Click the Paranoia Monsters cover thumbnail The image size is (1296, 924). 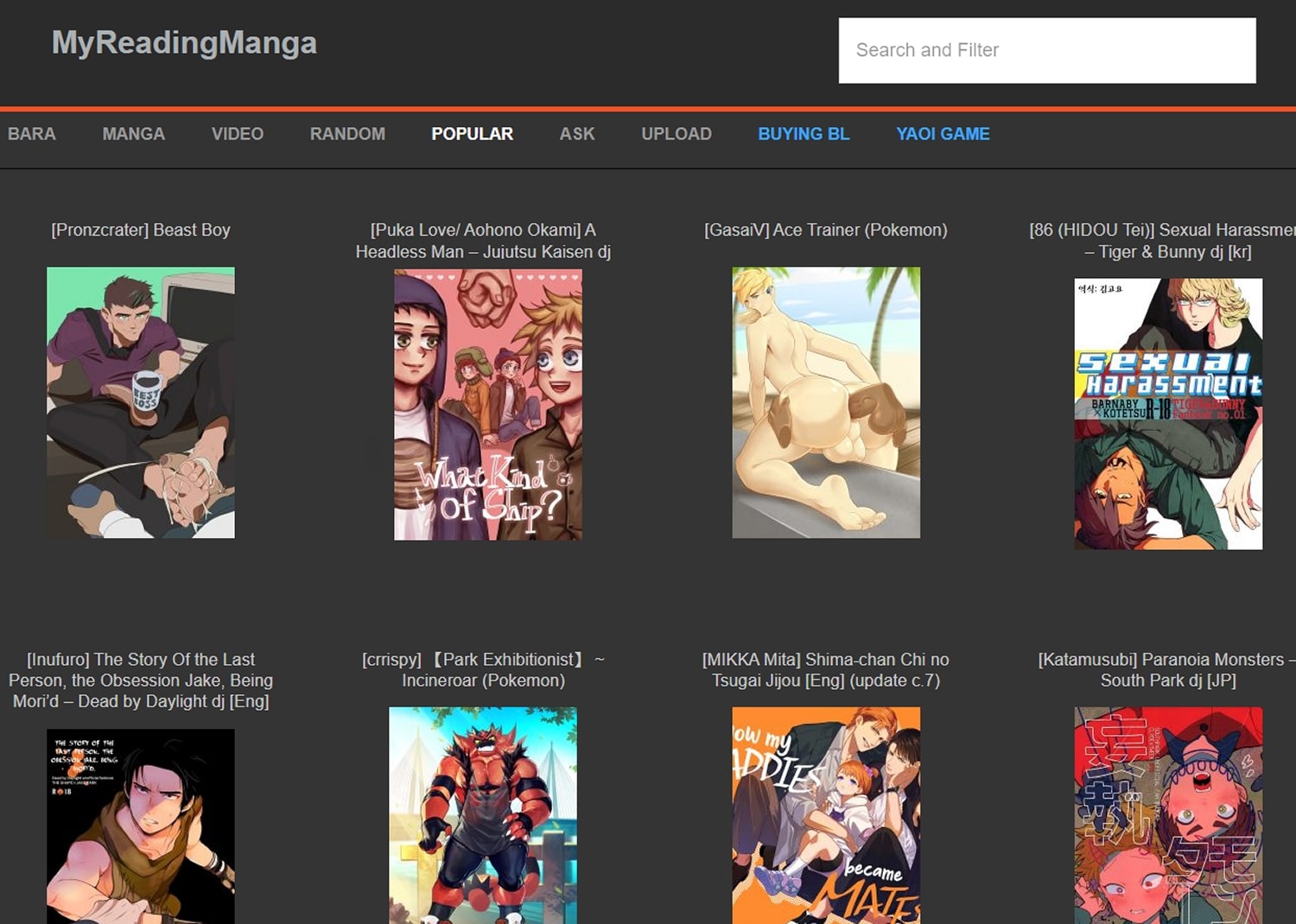[x=1168, y=815]
